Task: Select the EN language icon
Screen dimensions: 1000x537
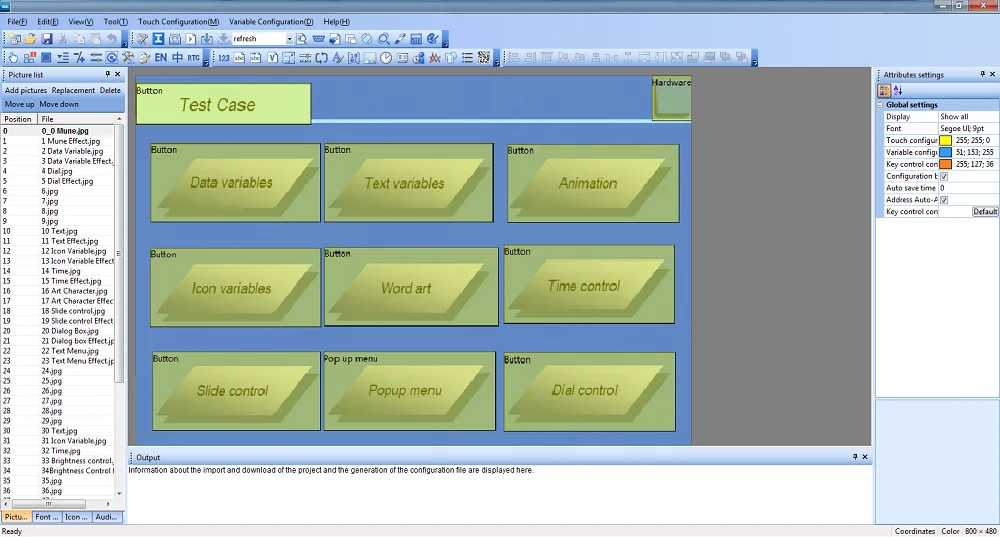Action: click(x=161, y=58)
